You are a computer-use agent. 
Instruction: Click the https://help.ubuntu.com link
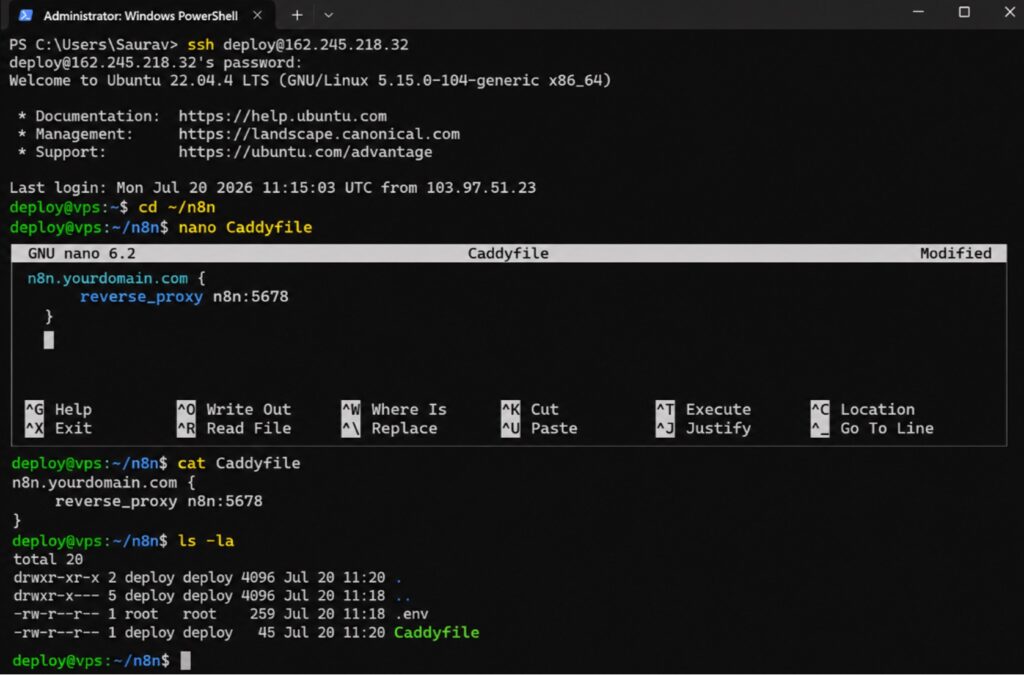click(282, 116)
